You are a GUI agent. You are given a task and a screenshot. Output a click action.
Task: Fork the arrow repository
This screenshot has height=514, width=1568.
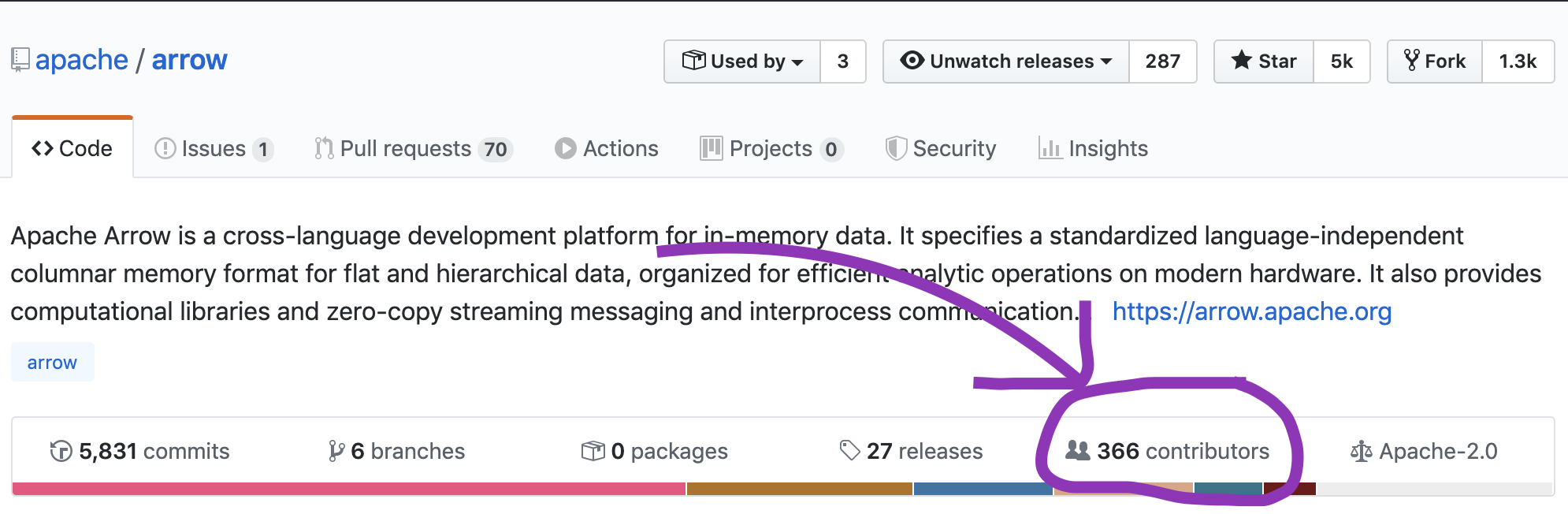tap(1435, 61)
